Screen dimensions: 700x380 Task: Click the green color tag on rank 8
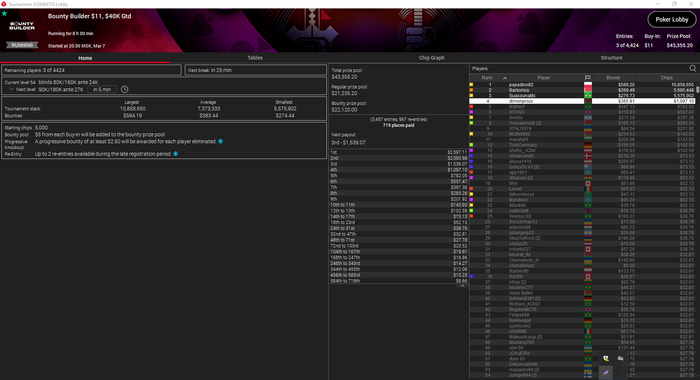tap(471, 123)
